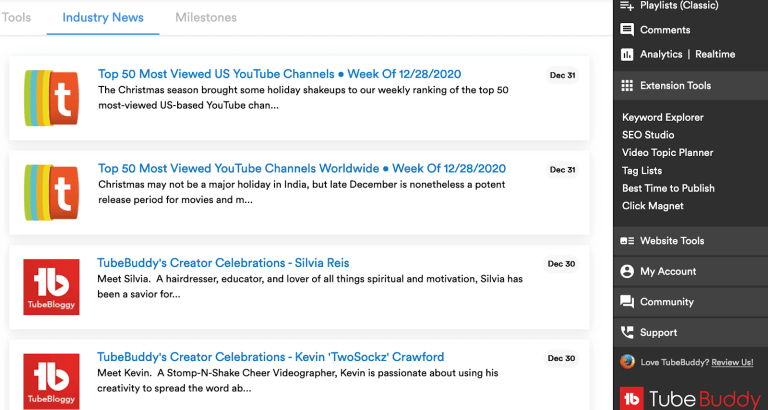Screen dimensions: 768x410
Task: Click the Analytics bar chart icon
Action: coord(627,54)
